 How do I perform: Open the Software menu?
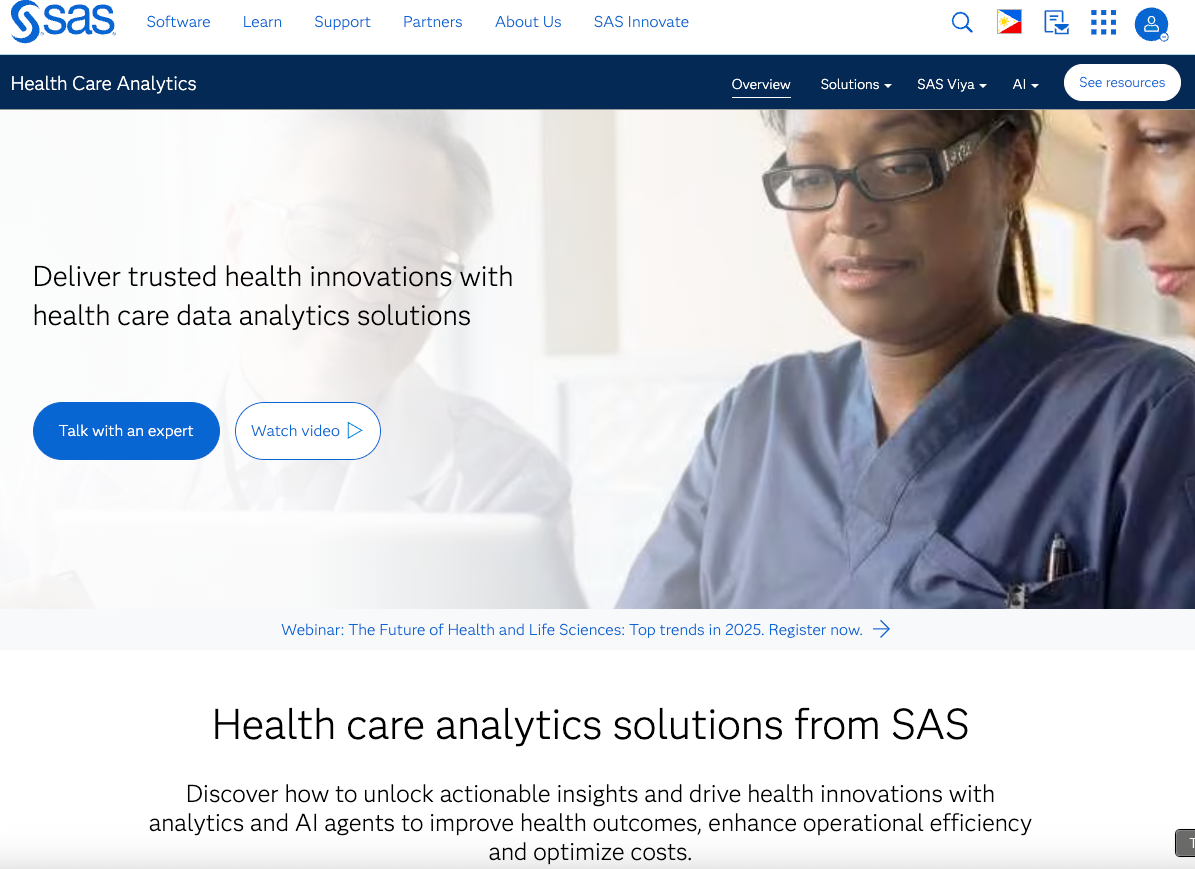[178, 22]
